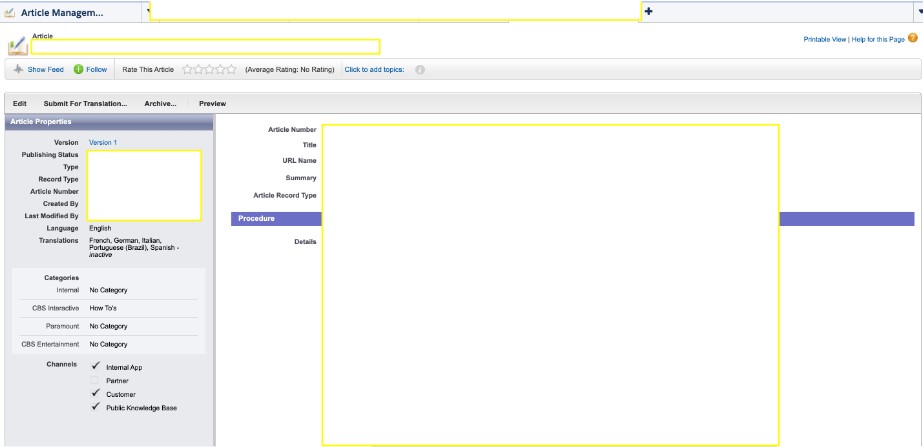This screenshot has width=923, height=447.
Task: Click the topics info icon
Action: tap(420, 70)
